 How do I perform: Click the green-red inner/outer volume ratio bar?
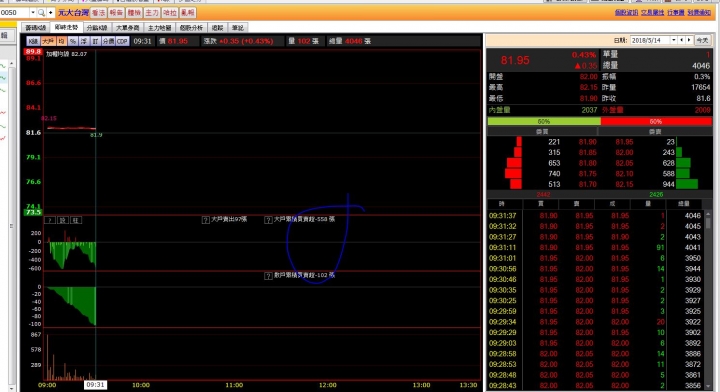pos(600,122)
